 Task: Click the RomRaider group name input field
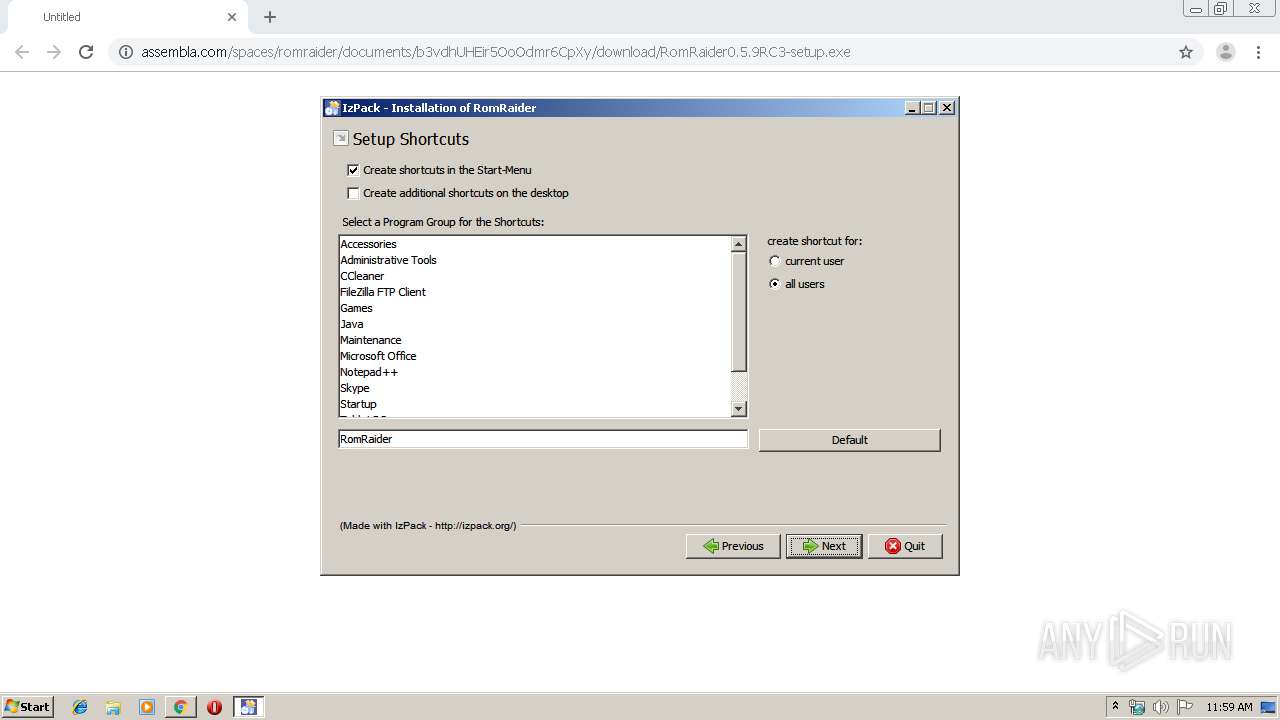543,439
